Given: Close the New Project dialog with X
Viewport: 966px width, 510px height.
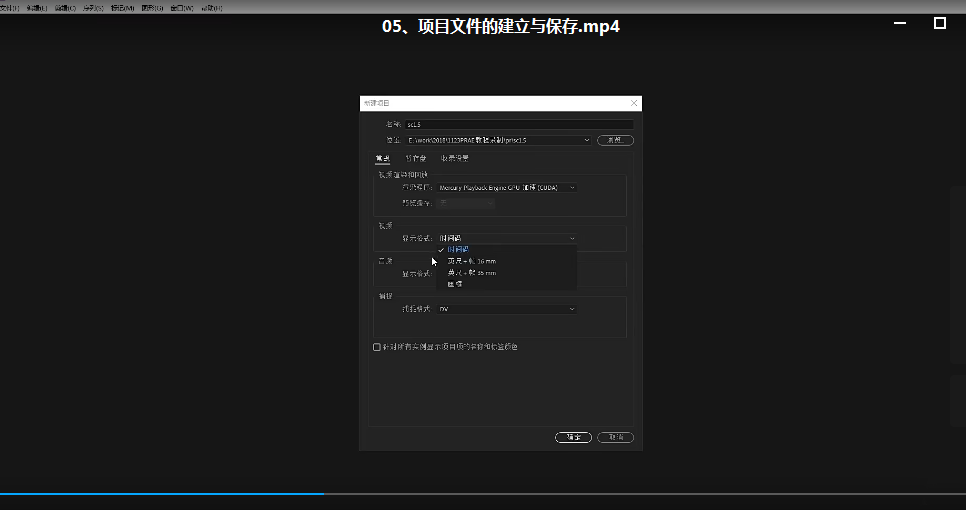Looking at the screenshot, I should 634,103.
